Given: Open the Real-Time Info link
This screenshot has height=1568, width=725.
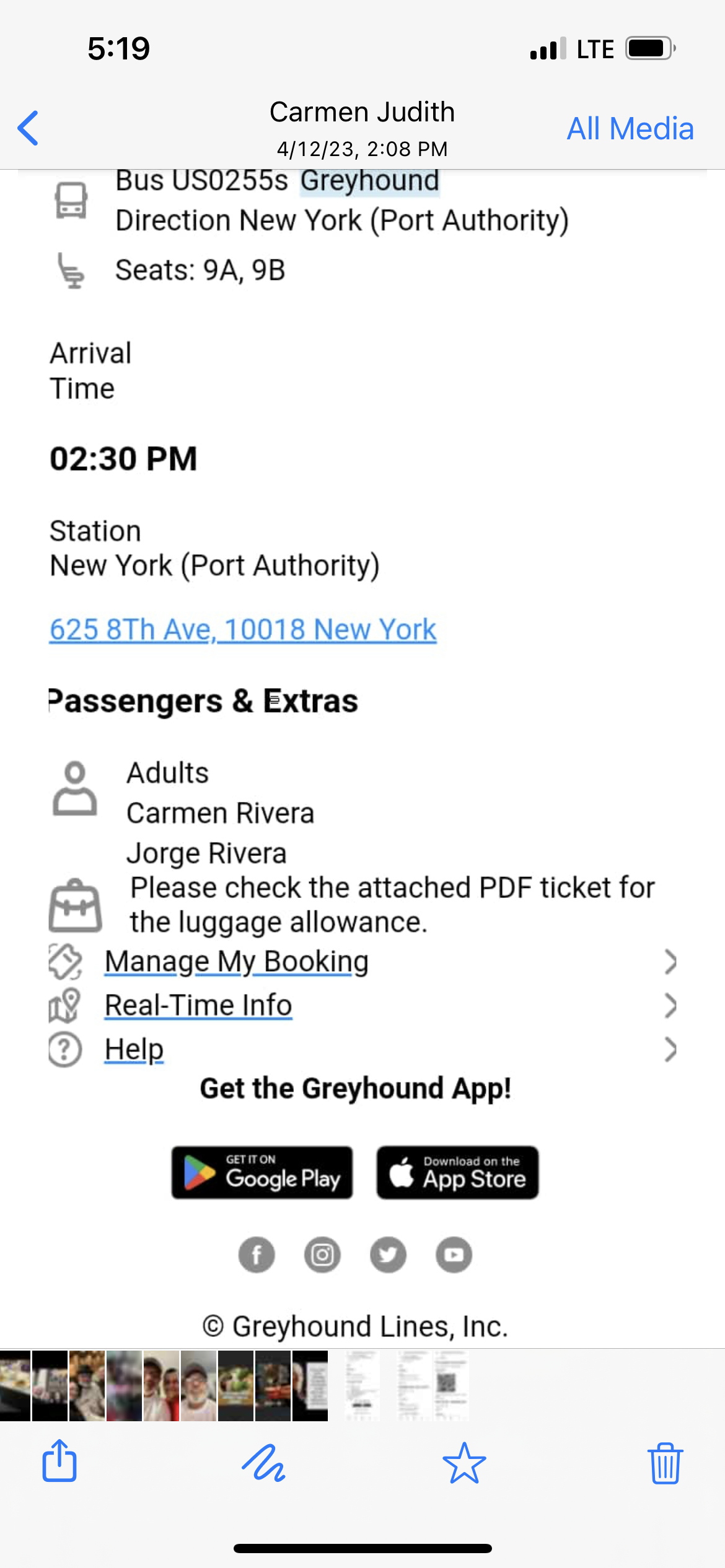Looking at the screenshot, I should click(x=198, y=1006).
